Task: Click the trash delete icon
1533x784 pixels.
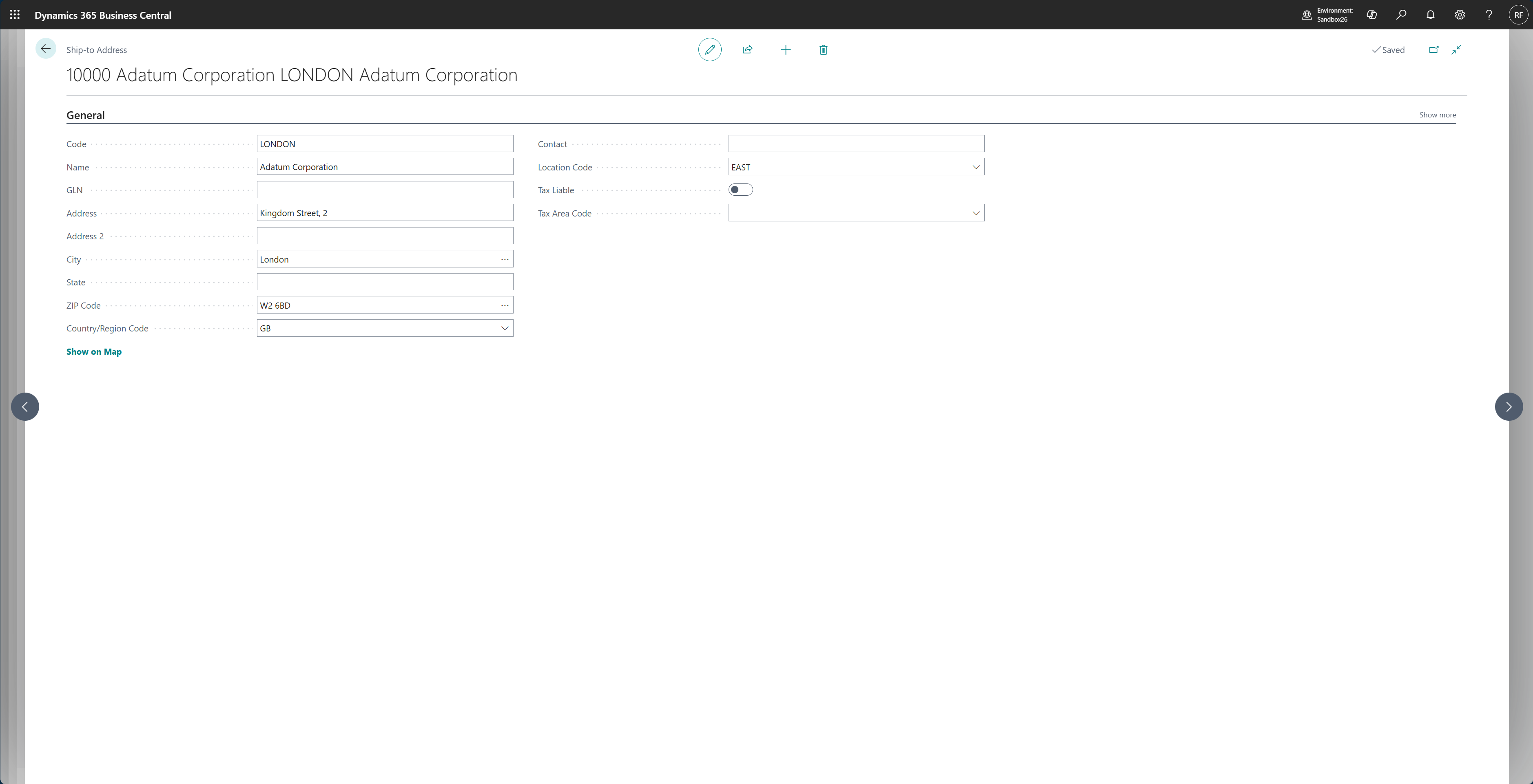Action: point(823,49)
